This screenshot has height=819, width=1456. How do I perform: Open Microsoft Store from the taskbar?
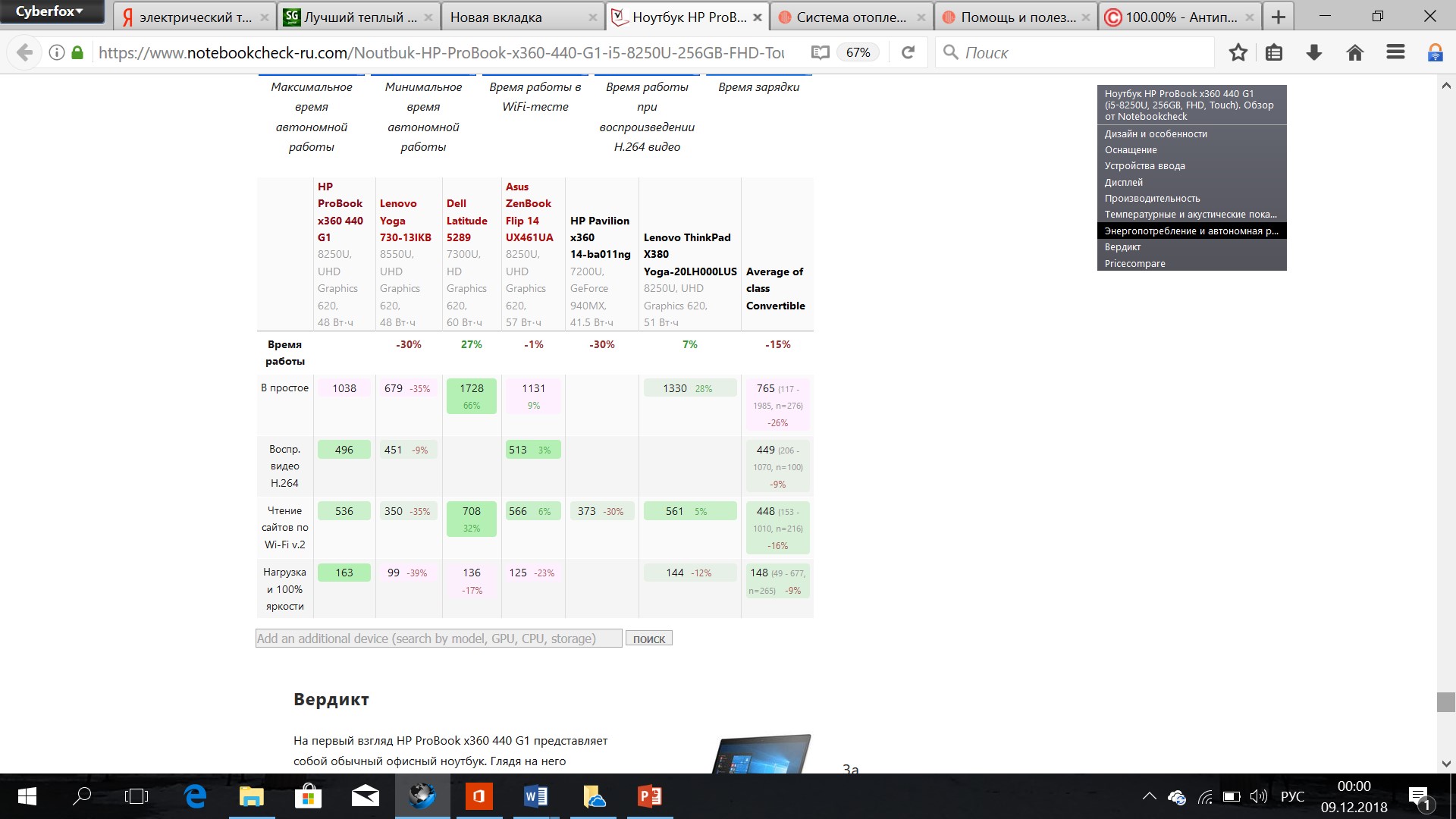(308, 796)
